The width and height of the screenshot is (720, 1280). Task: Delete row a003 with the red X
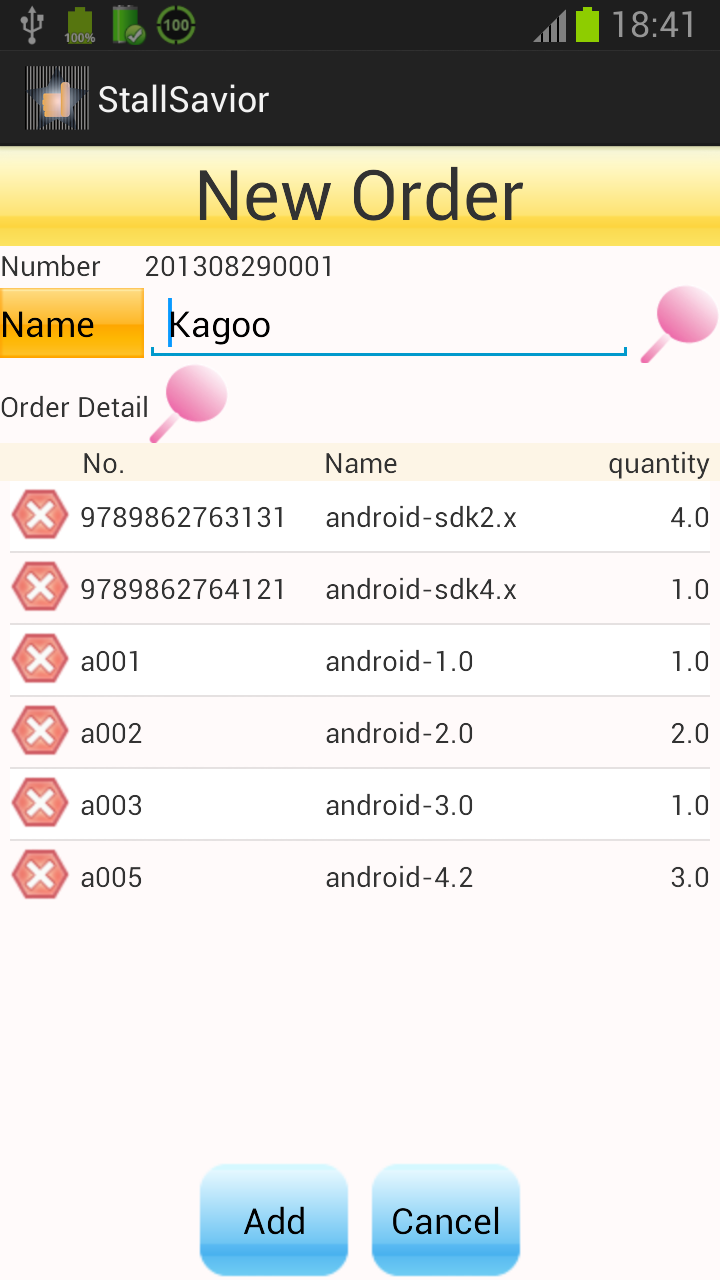pos(40,804)
